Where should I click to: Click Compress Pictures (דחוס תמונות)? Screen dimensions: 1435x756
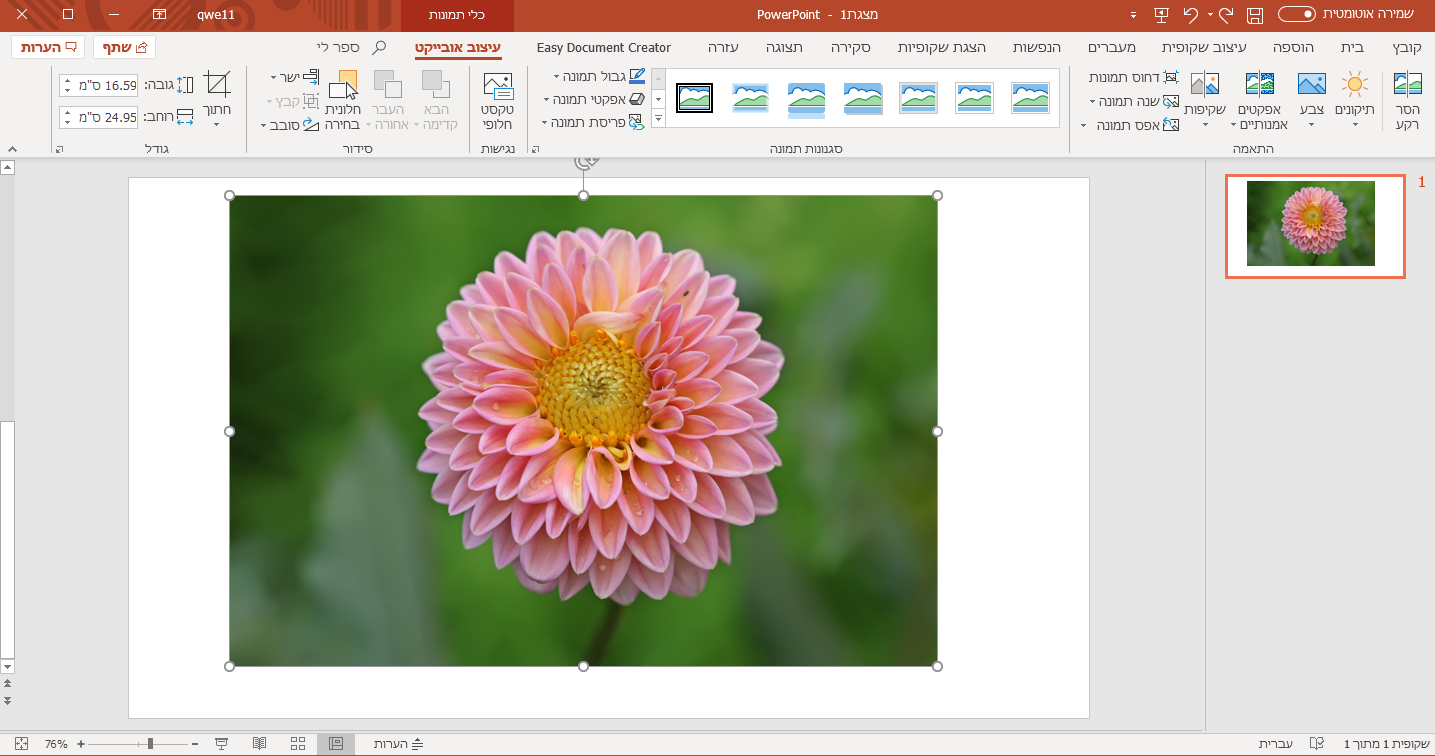tap(1134, 77)
